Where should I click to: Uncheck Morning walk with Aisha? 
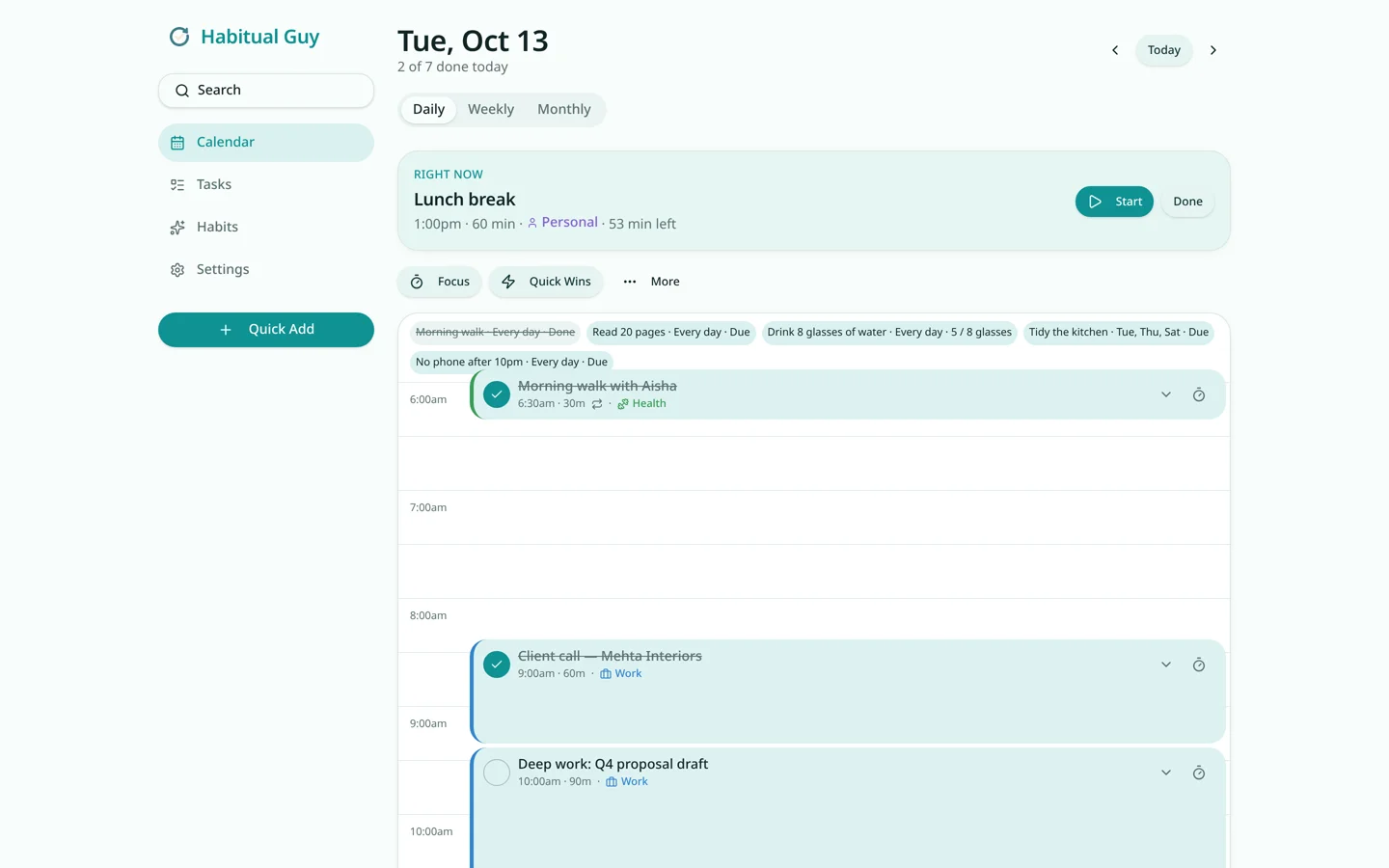click(497, 394)
